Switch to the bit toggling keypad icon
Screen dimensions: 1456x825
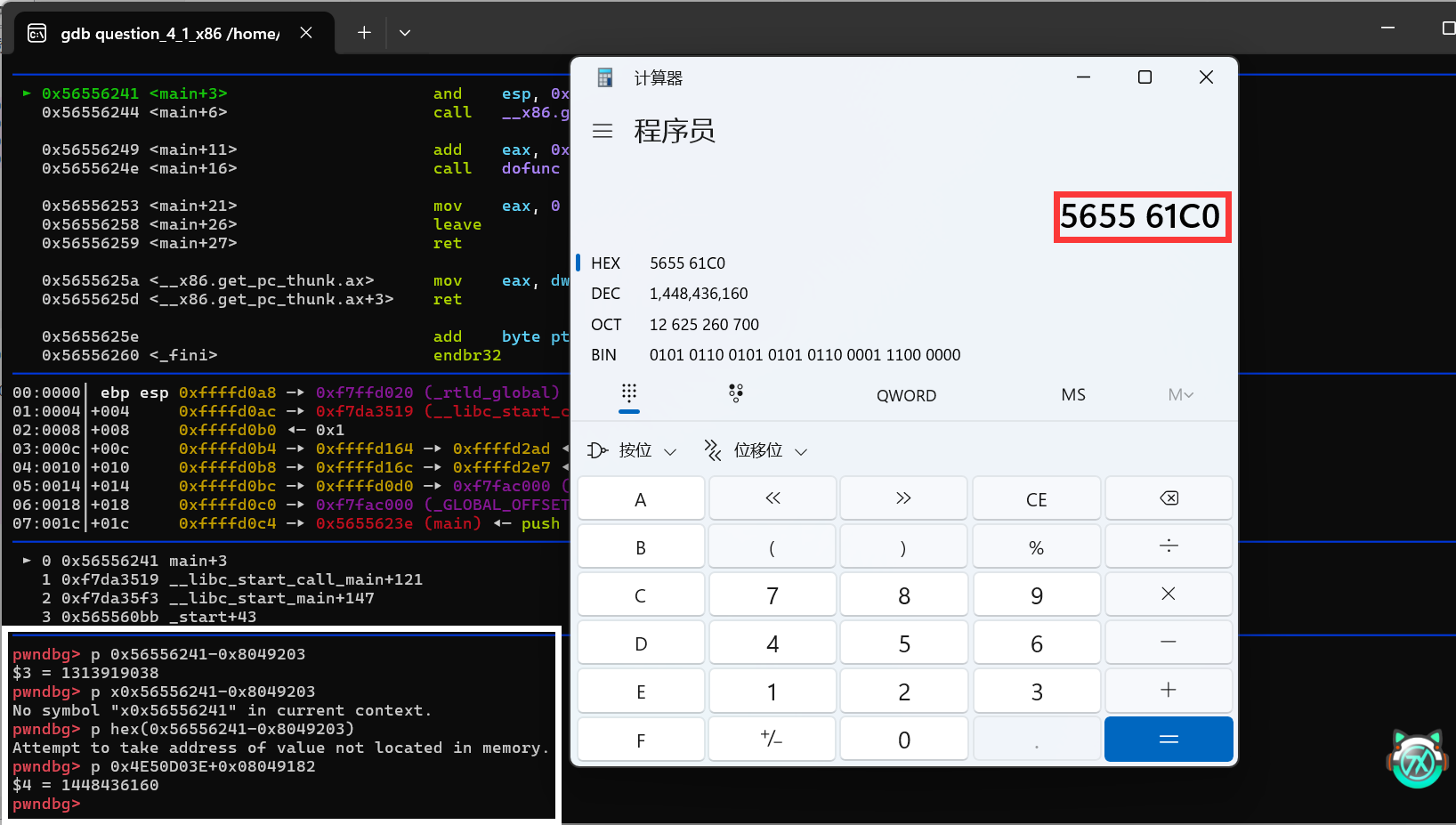736,393
